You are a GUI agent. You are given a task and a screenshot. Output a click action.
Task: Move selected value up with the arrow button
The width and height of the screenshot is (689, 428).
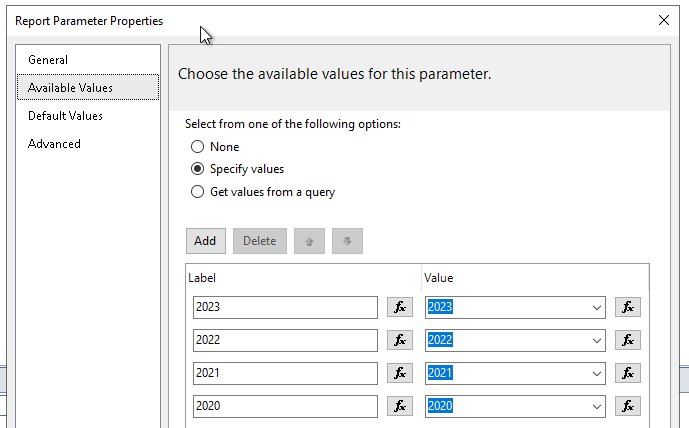coord(309,241)
